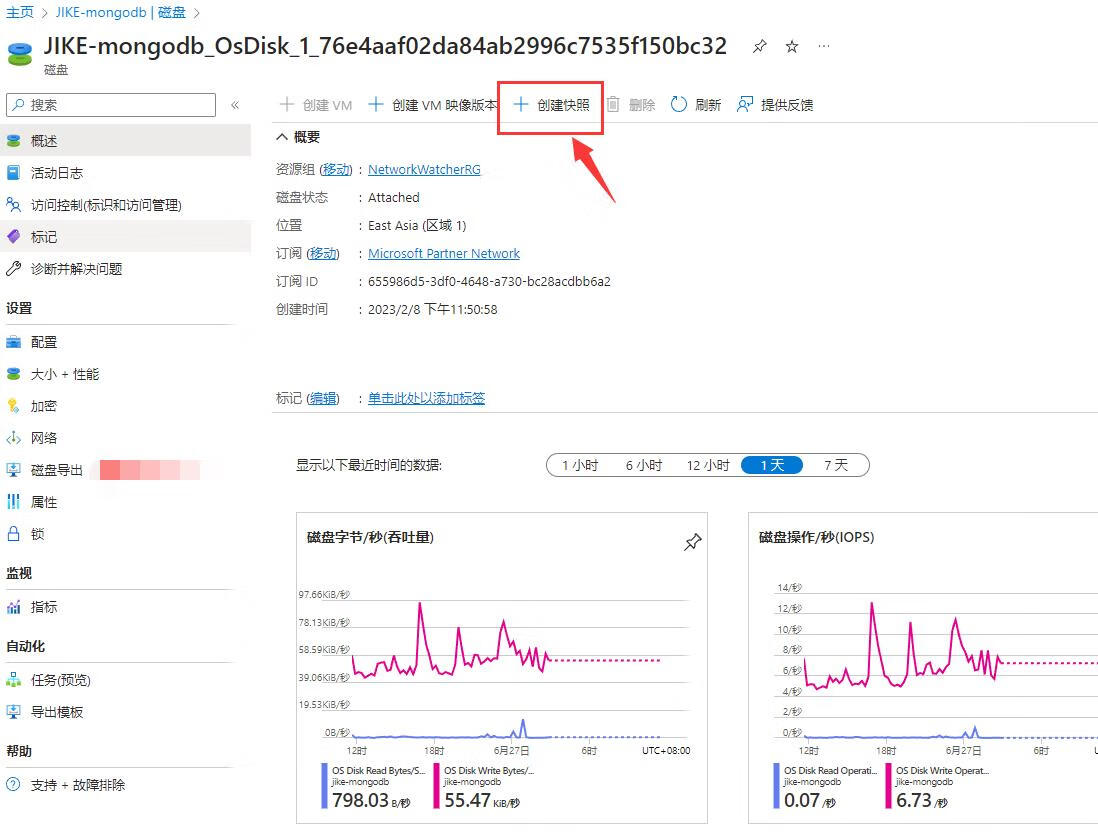Select OS Disk Write Operations legend

(x=937, y=785)
